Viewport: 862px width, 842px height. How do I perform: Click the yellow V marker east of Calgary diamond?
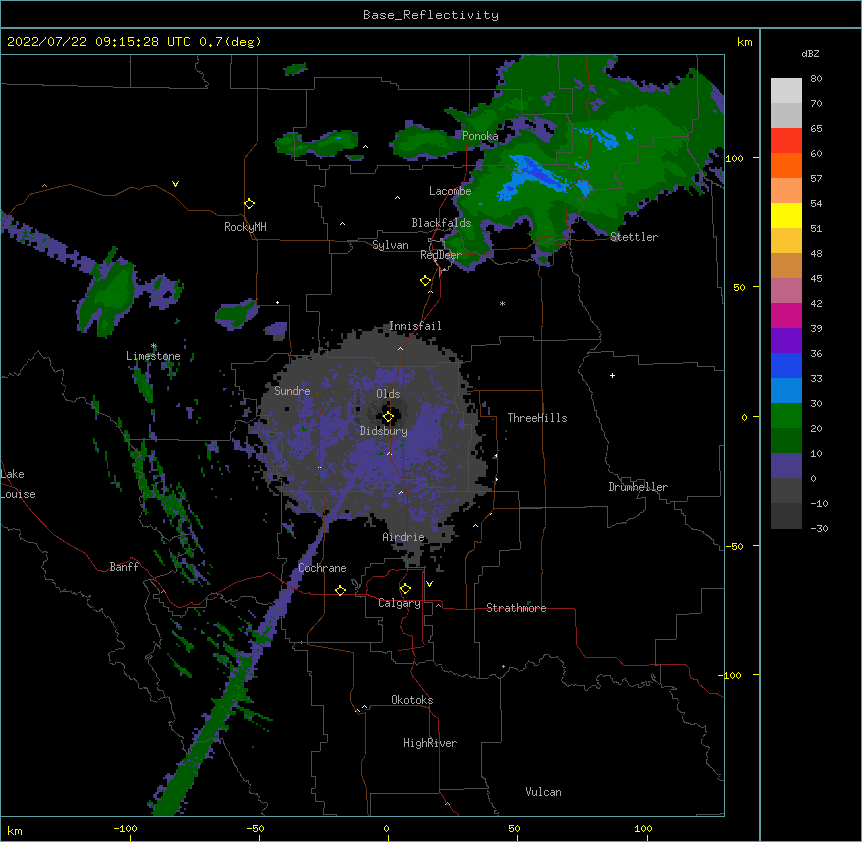click(429, 584)
